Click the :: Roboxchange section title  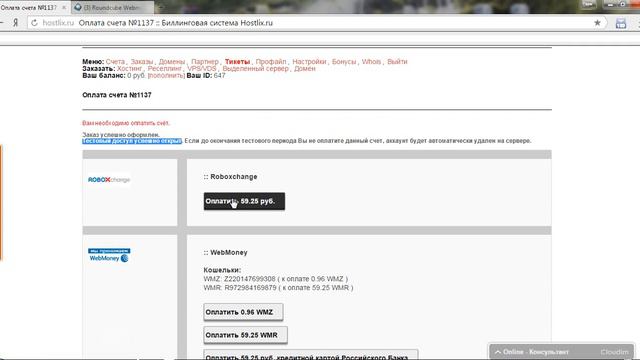point(230,177)
